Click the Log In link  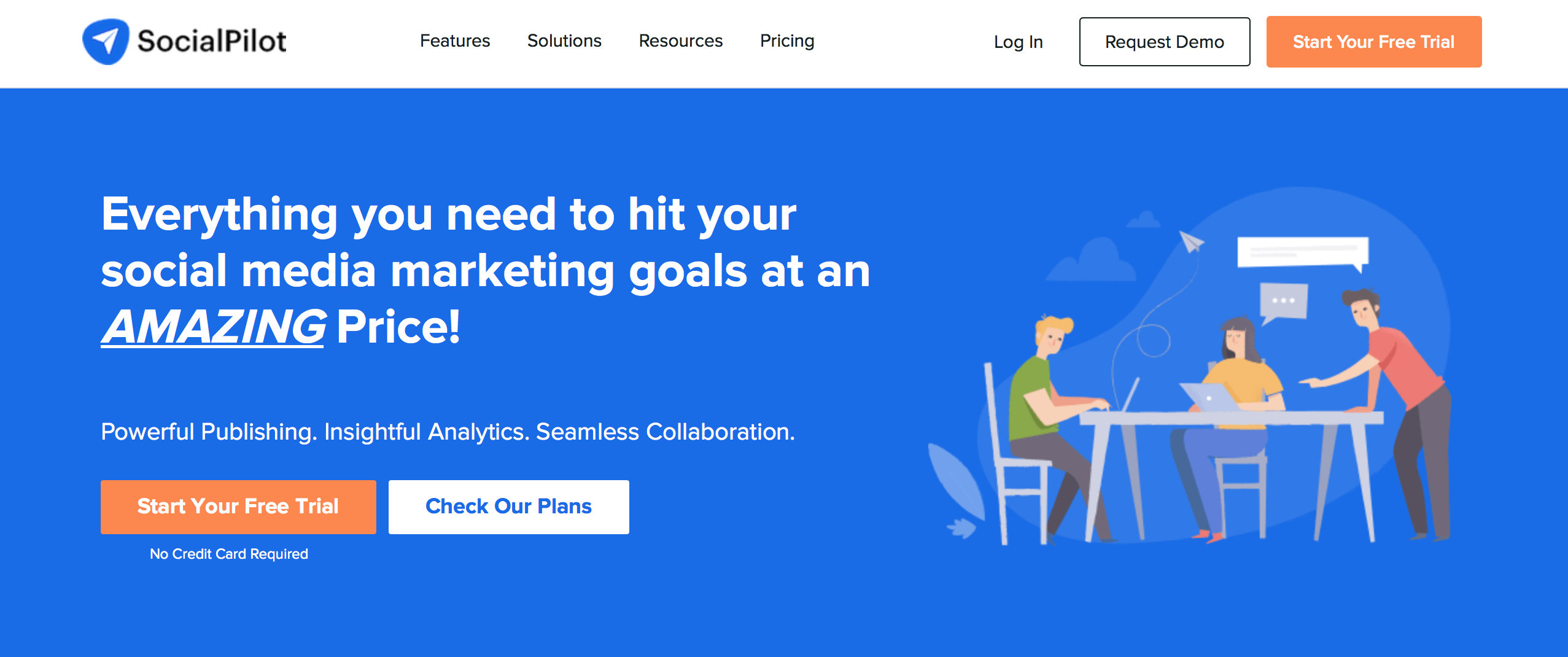click(1018, 42)
